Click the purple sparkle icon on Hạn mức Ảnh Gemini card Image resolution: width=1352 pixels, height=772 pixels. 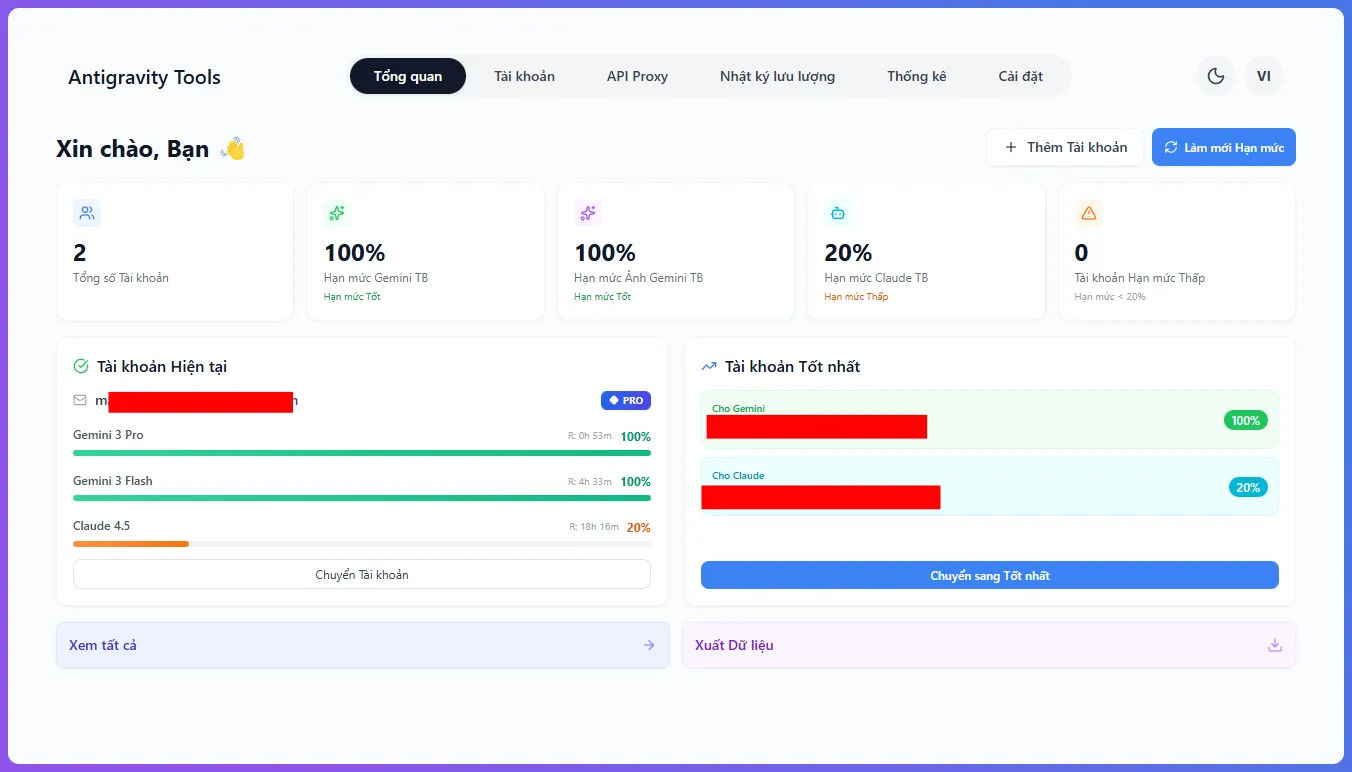click(x=587, y=212)
